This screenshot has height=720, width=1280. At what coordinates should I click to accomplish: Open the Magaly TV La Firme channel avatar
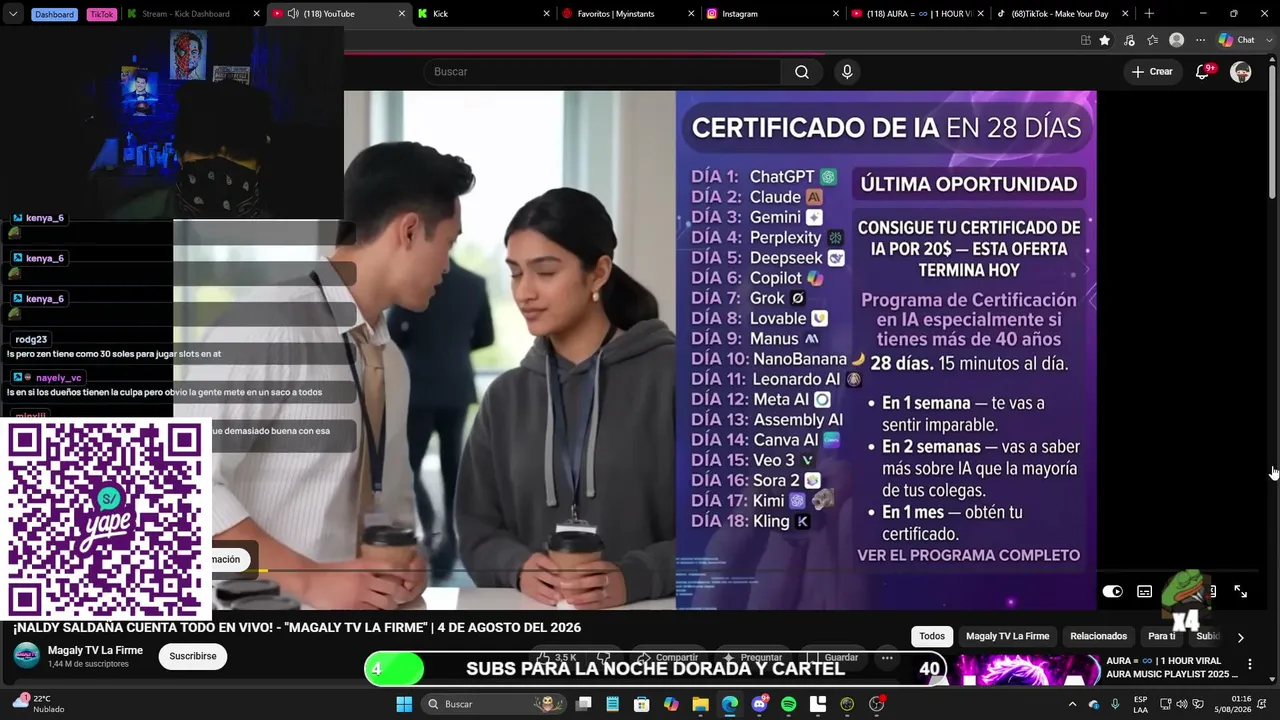pyautogui.click(x=27, y=656)
